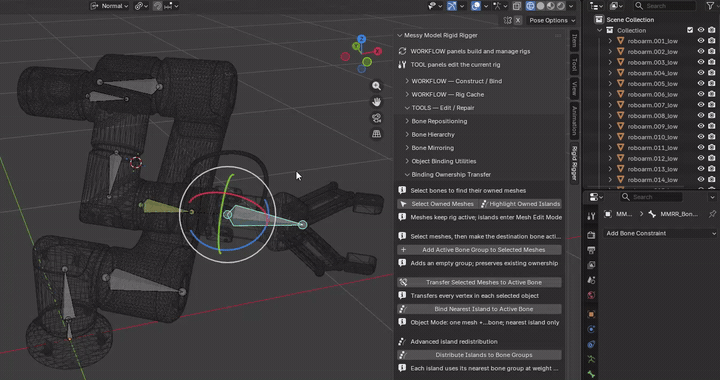
Task: Open the Pose Options dropdown
Action: (551, 20)
